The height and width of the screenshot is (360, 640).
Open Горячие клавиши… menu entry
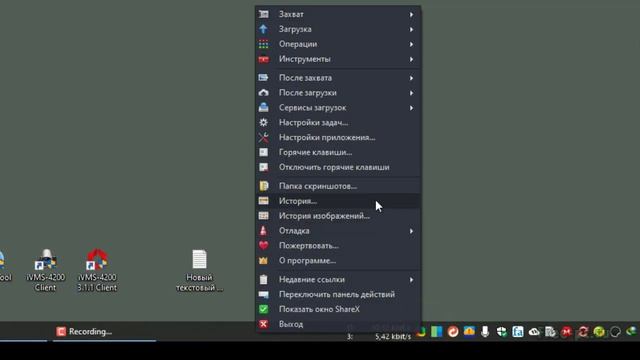(338, 152)
